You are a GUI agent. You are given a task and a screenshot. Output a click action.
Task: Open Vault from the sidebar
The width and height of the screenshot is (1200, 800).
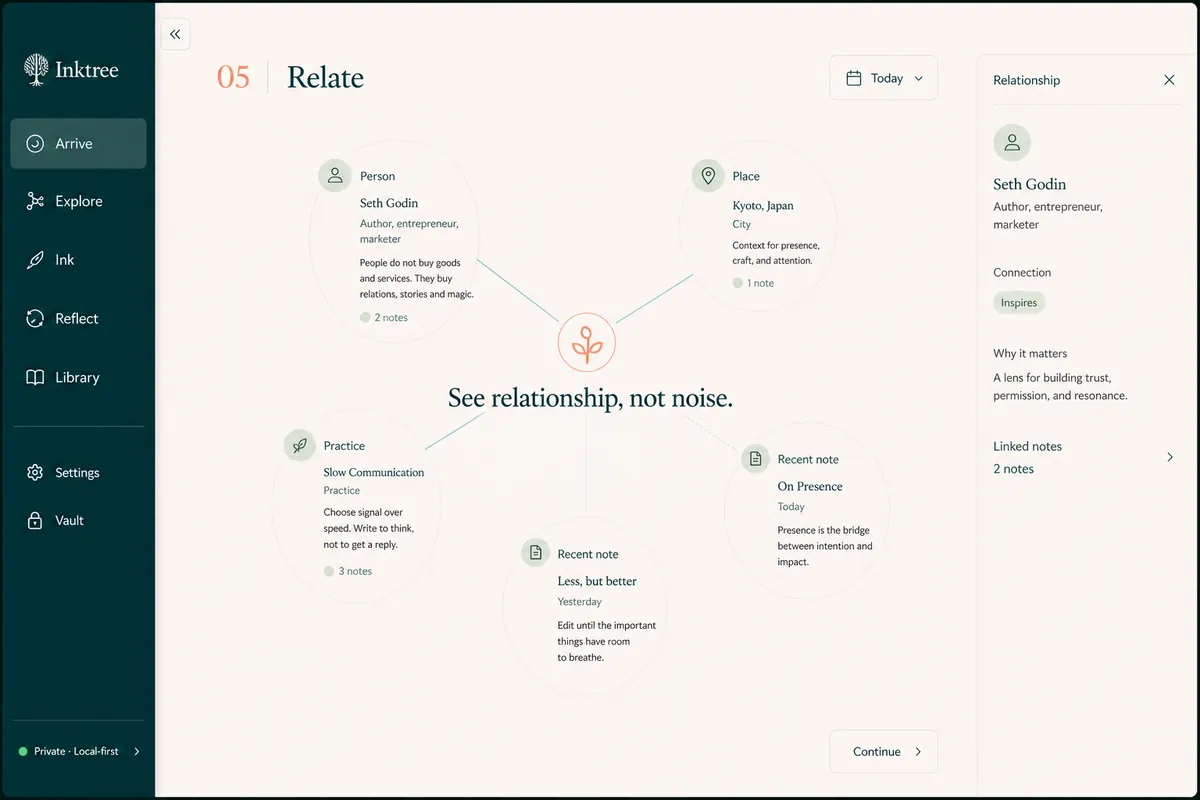click(78, 521)
